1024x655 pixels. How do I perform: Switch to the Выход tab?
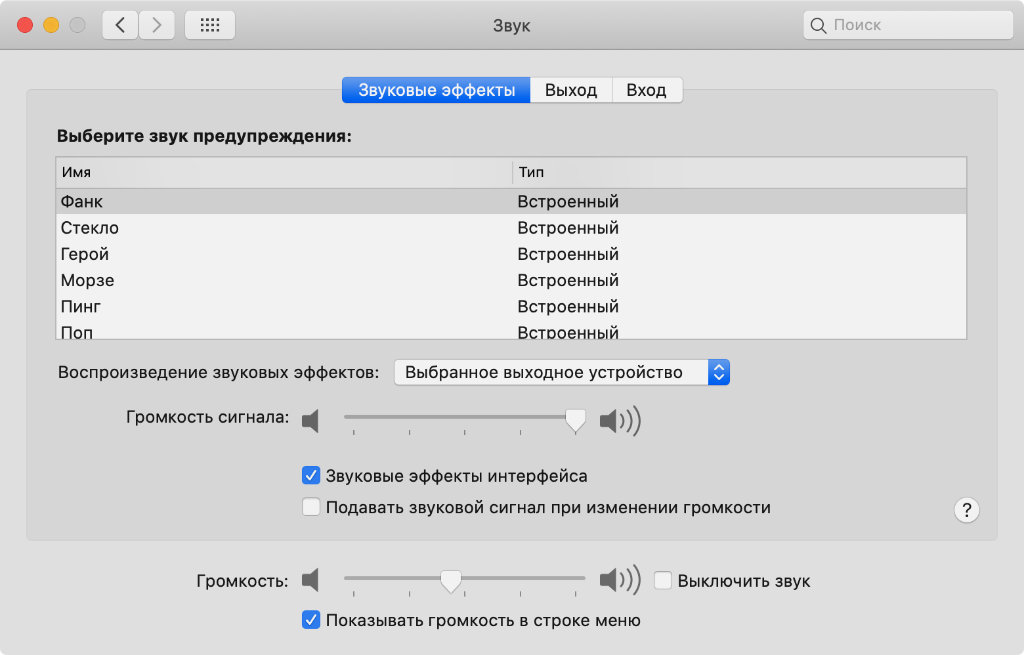[x=571, y=90]
